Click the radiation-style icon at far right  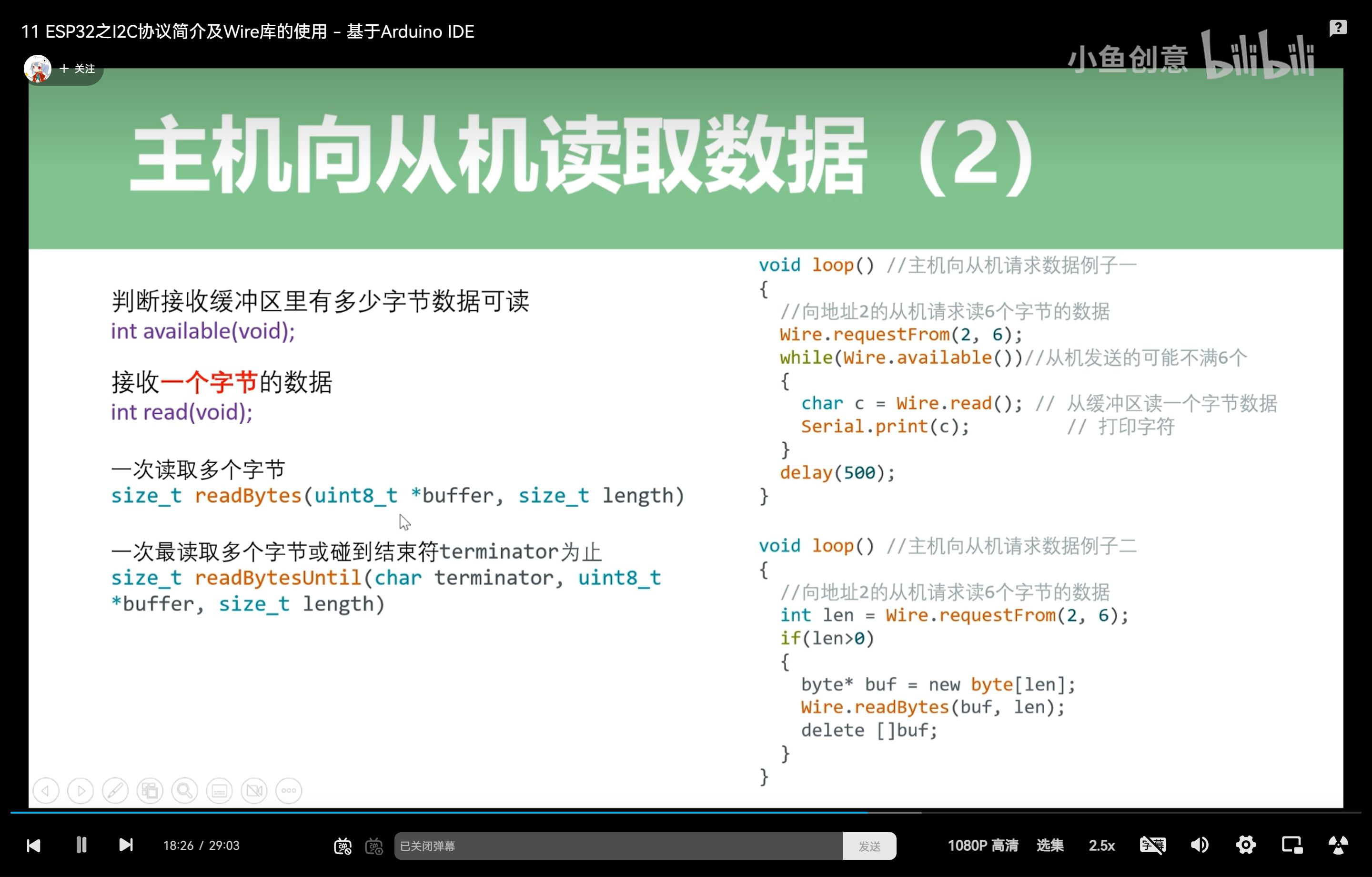coord(1338,845)
